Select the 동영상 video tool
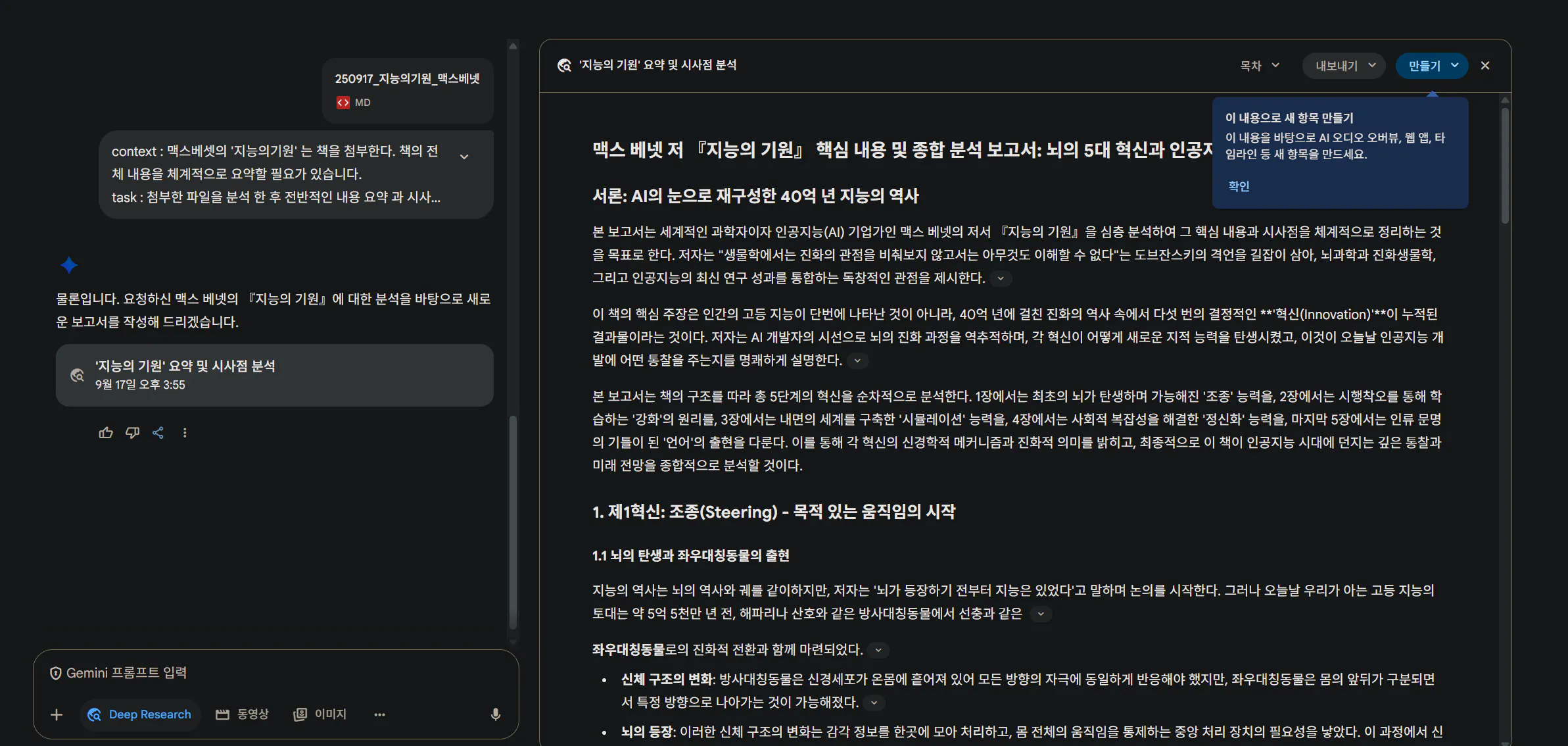 pos(242,714)
